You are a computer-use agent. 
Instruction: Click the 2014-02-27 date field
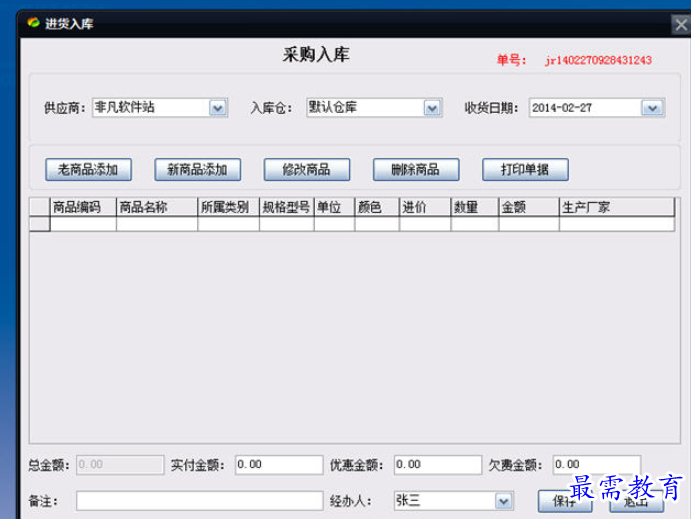597,108
